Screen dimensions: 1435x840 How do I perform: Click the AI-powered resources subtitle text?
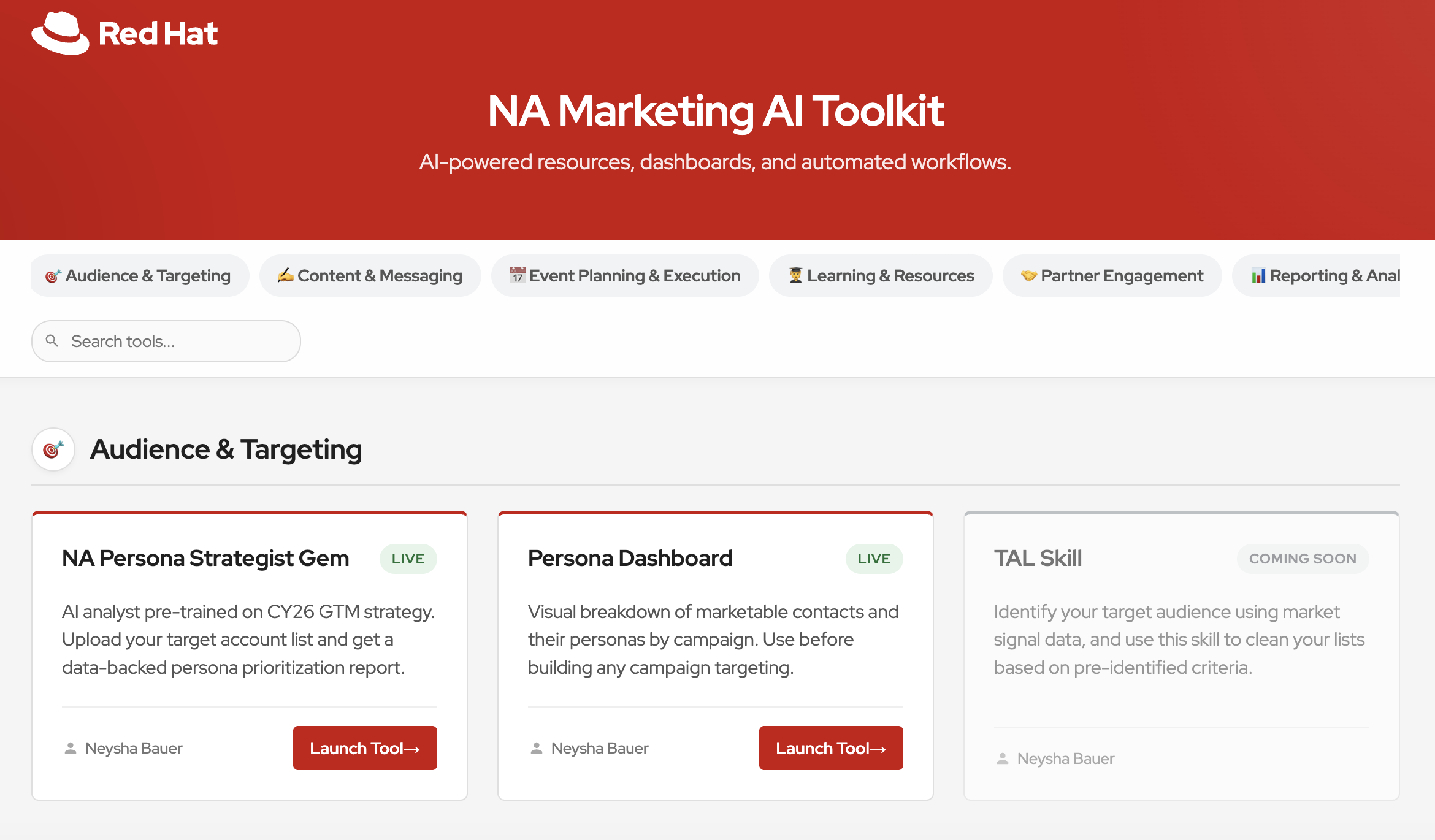tap(716, 162)
